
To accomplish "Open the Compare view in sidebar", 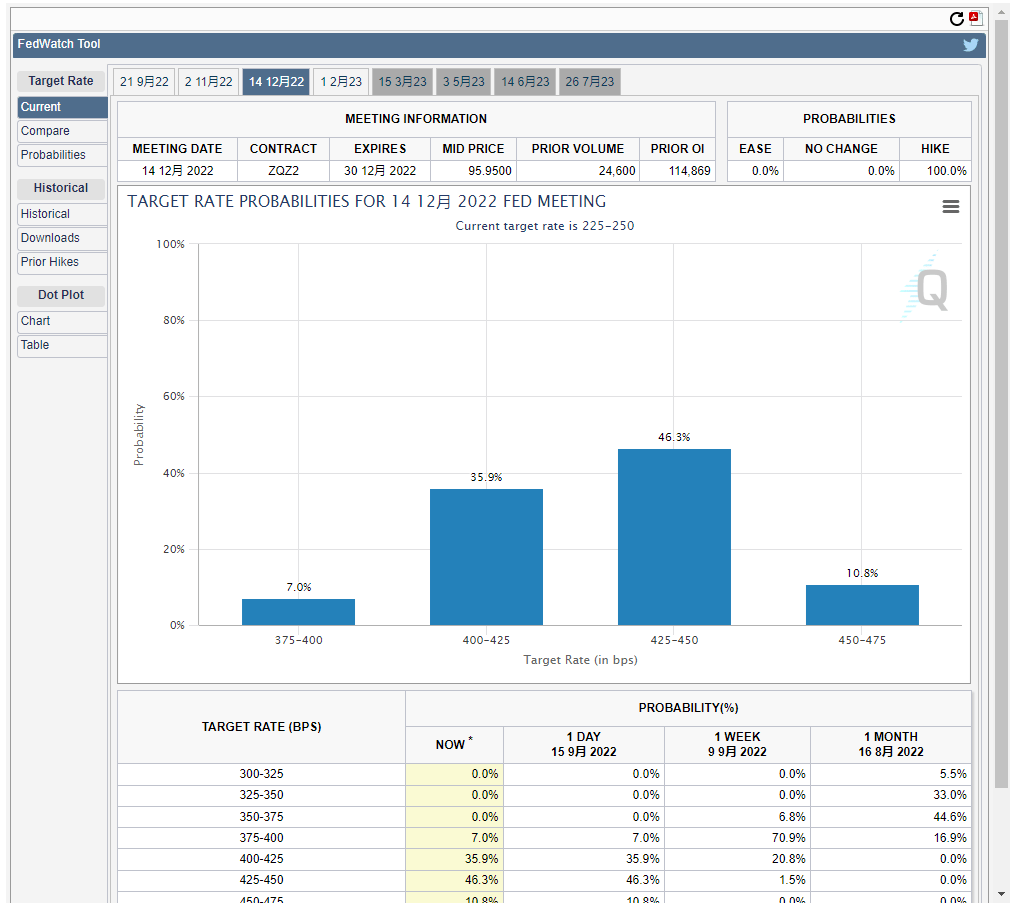I will coord(62,131).
